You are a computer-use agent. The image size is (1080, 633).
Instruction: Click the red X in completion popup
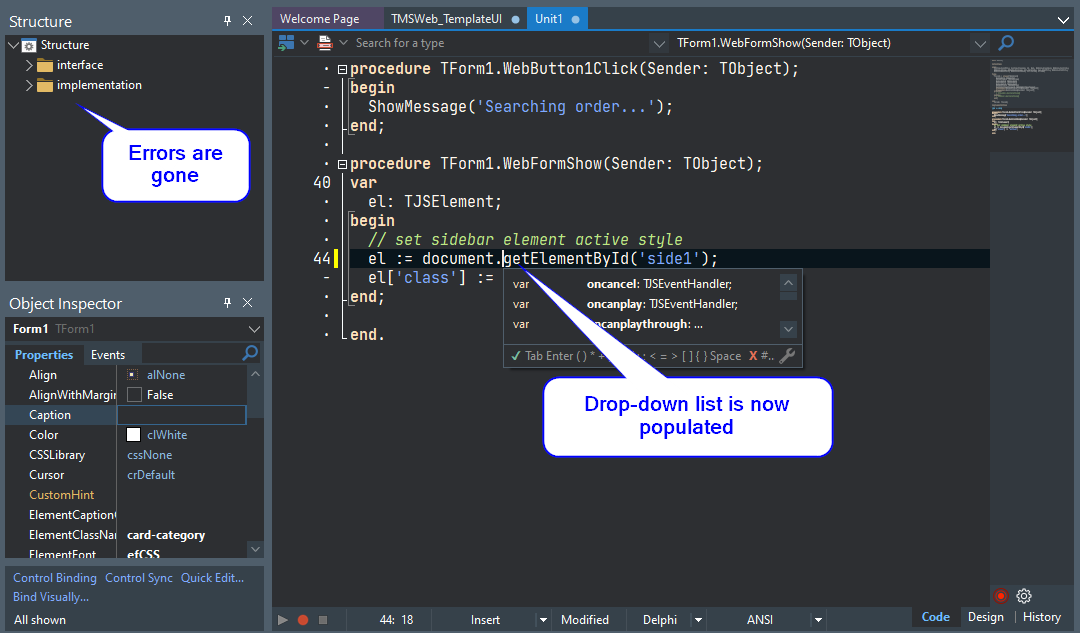coord(753,356)
